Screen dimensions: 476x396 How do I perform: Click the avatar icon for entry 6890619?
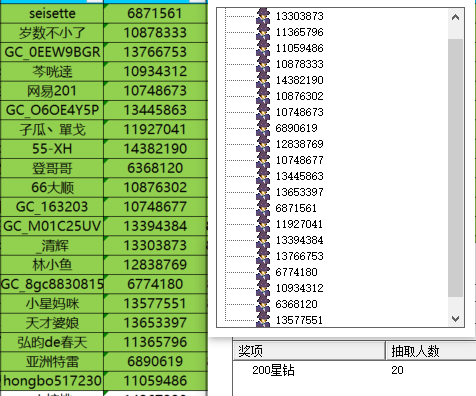click(x=263, y=128)
